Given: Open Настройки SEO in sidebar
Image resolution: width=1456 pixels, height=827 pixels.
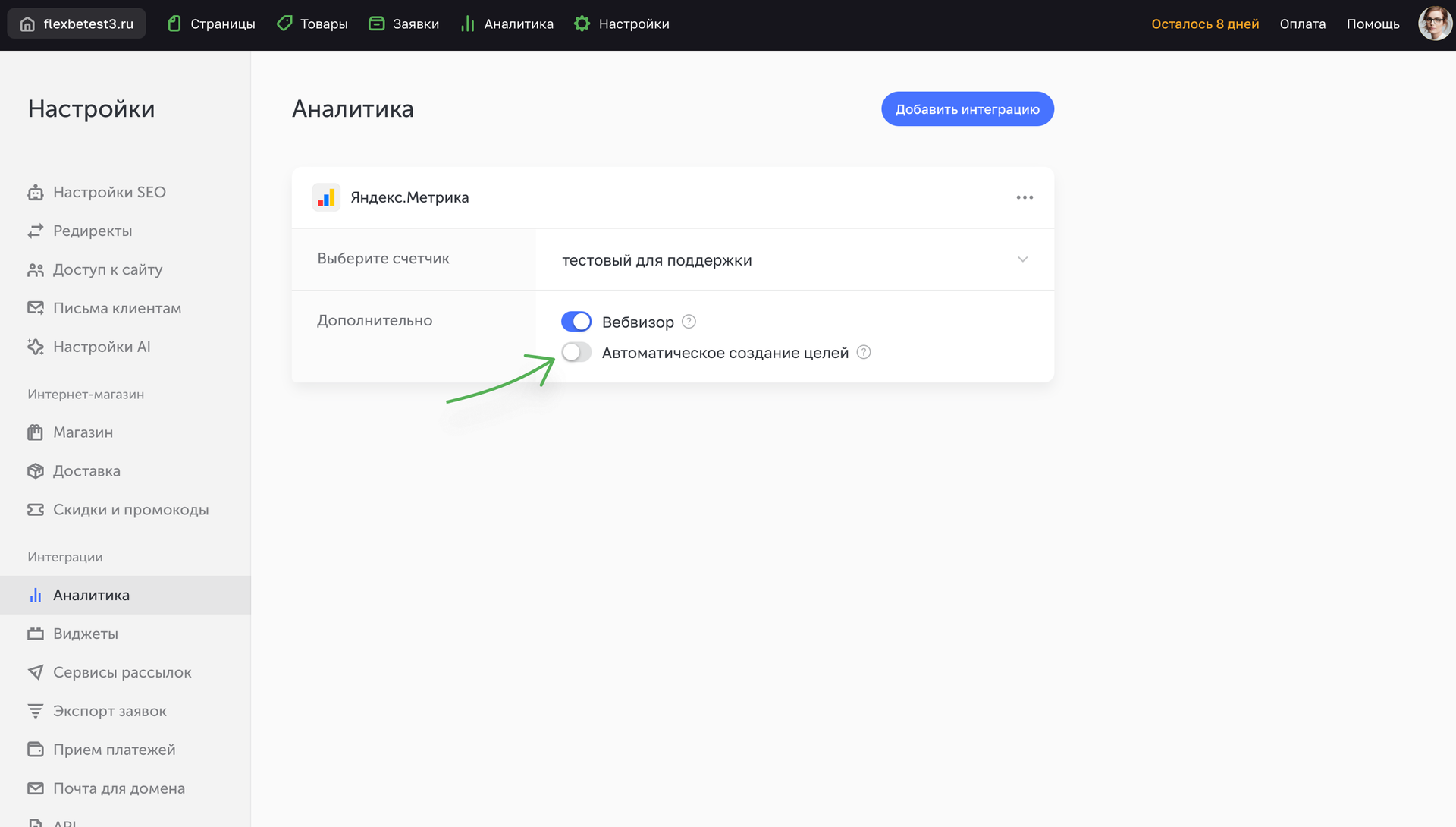Looking at the screenshot, I should click(109, 192).
